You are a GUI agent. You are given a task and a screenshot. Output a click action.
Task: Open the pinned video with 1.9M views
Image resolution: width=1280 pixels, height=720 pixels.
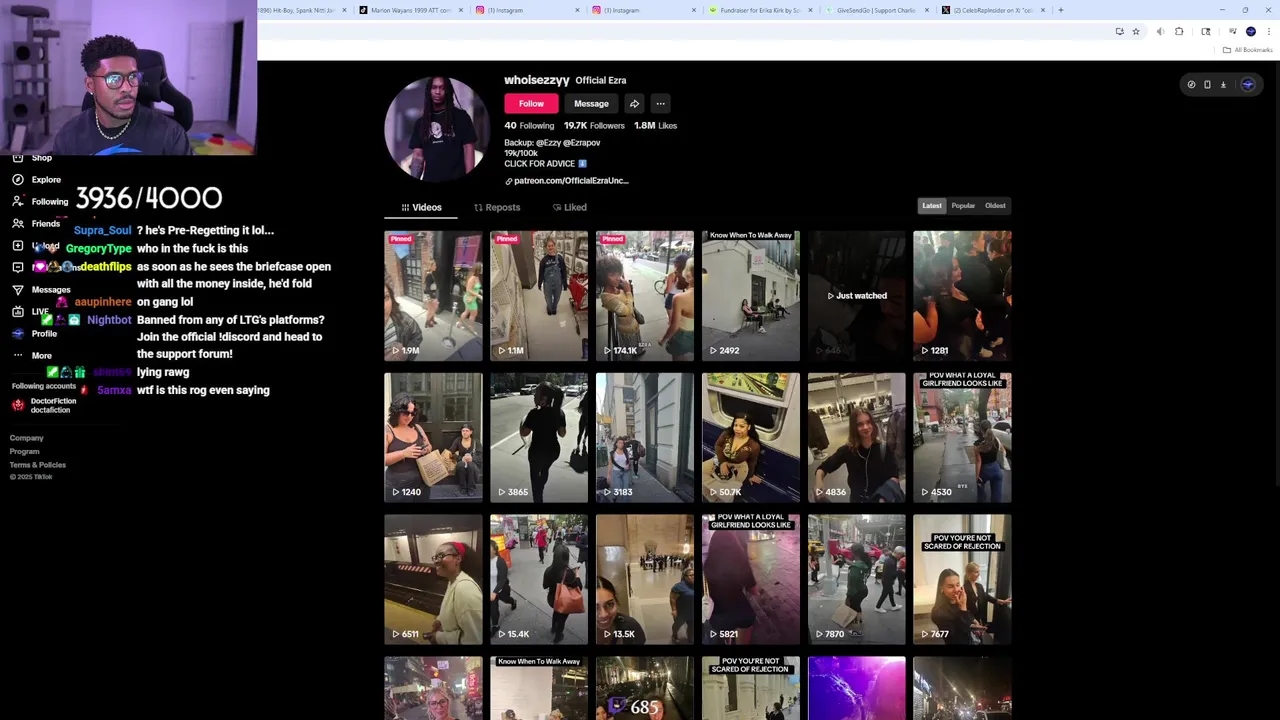433,296
